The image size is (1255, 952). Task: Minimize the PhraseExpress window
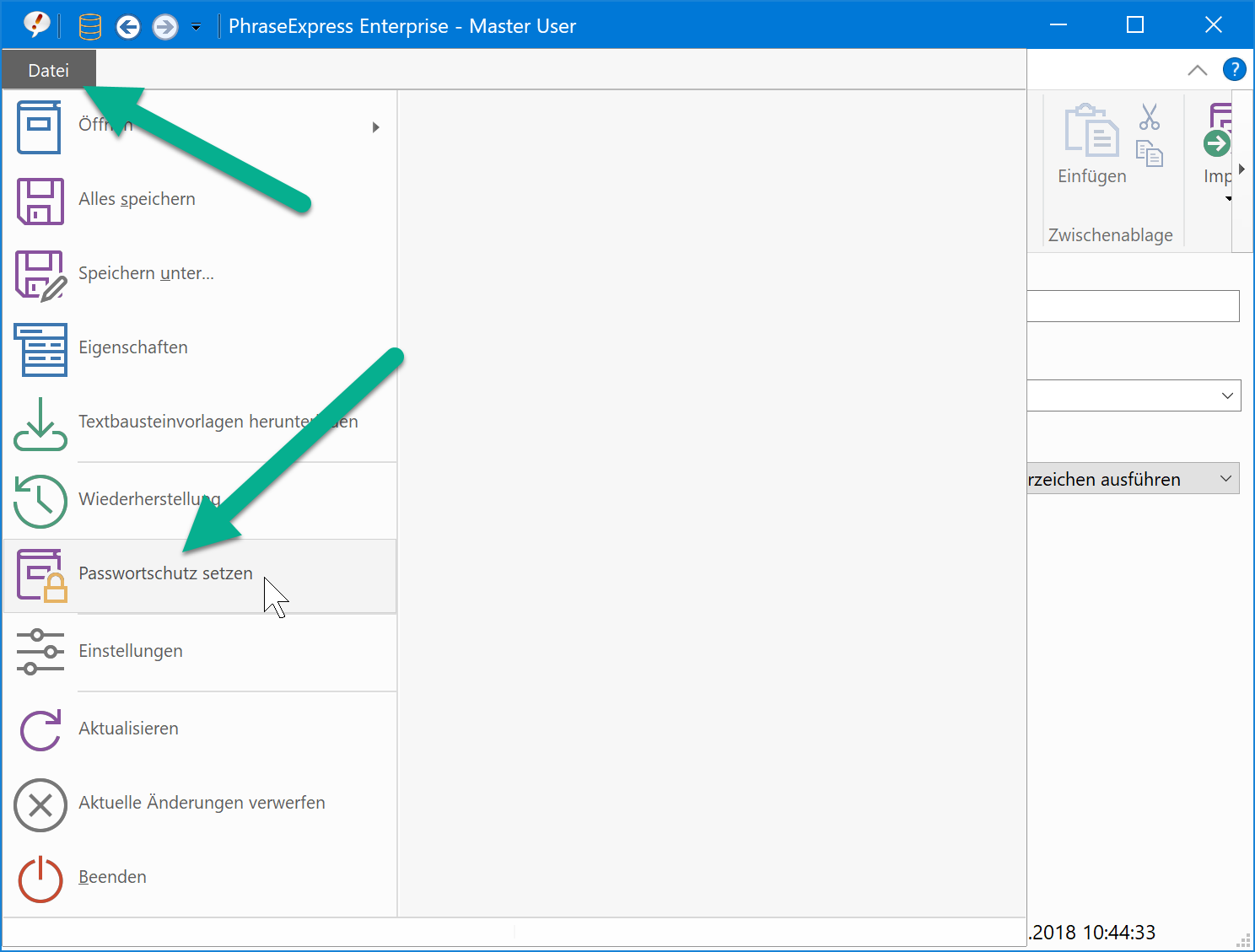[x=1058, y=25]
